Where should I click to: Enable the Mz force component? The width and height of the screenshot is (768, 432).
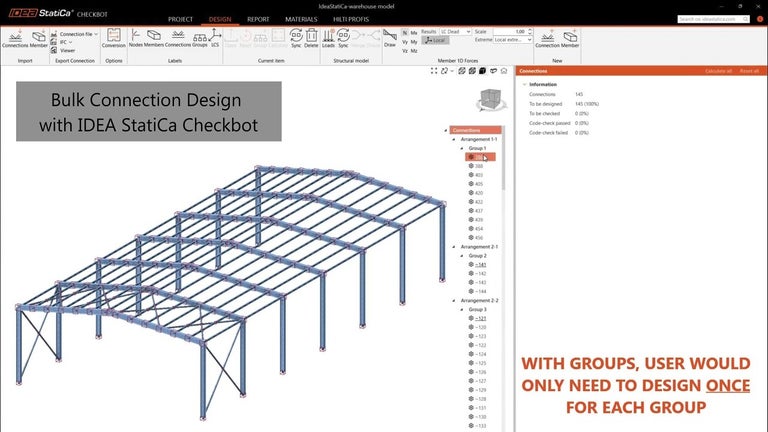click(x=414, y=51)
